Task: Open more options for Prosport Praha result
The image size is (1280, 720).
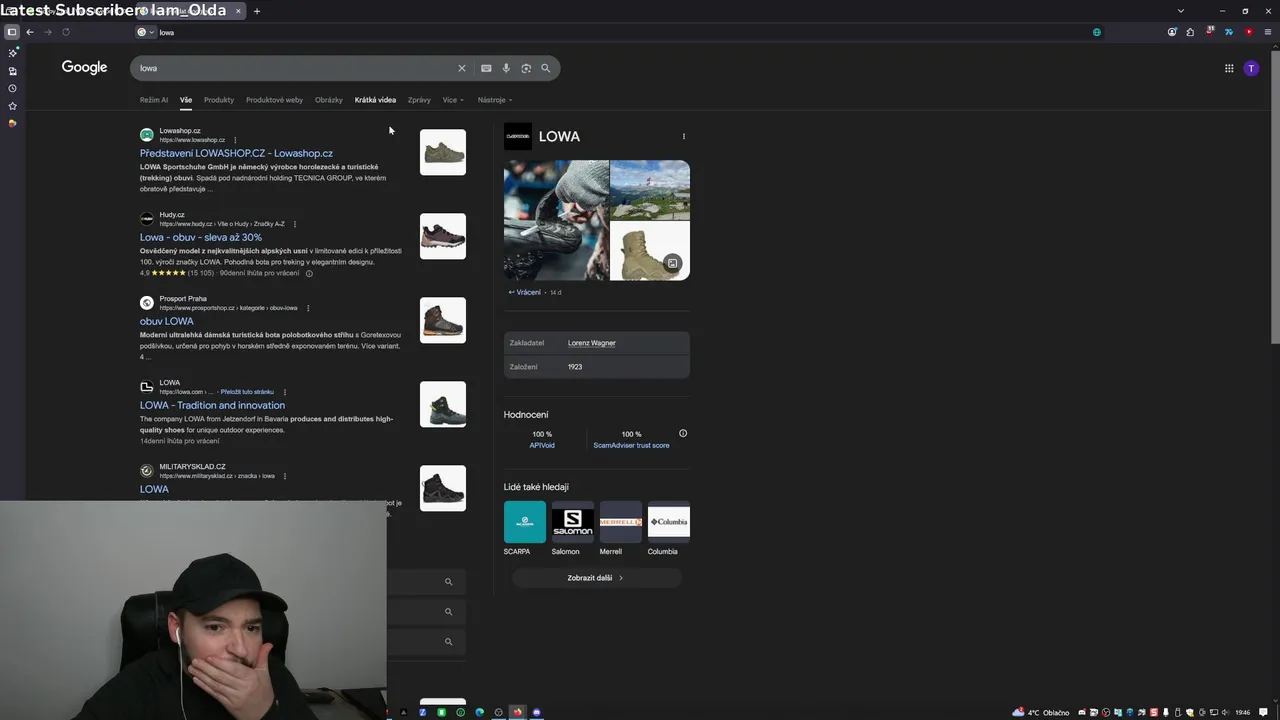Action: tap(308, 308)
